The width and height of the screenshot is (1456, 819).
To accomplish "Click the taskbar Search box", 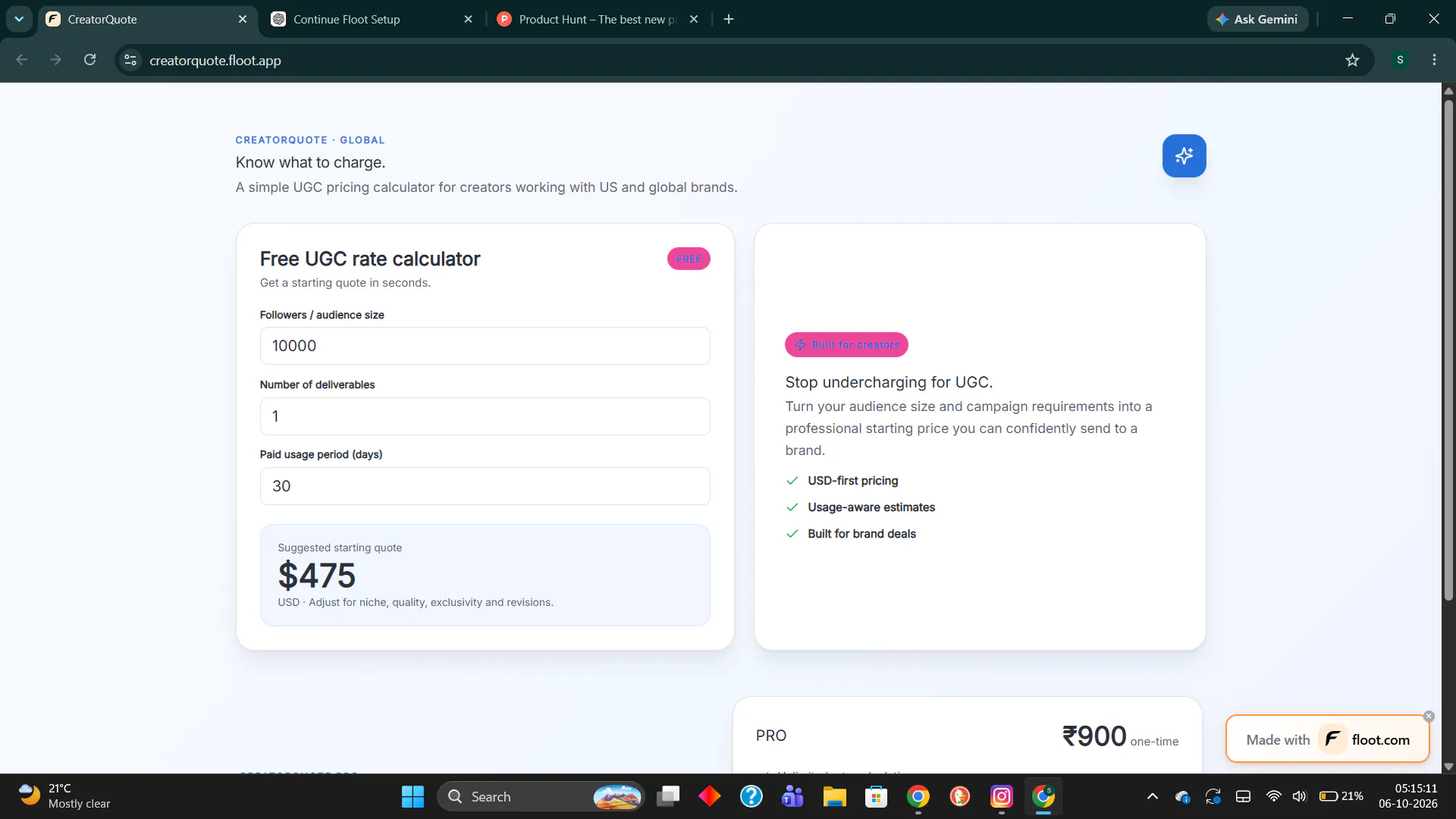I will pyautogui.click(x=541, y=796).
